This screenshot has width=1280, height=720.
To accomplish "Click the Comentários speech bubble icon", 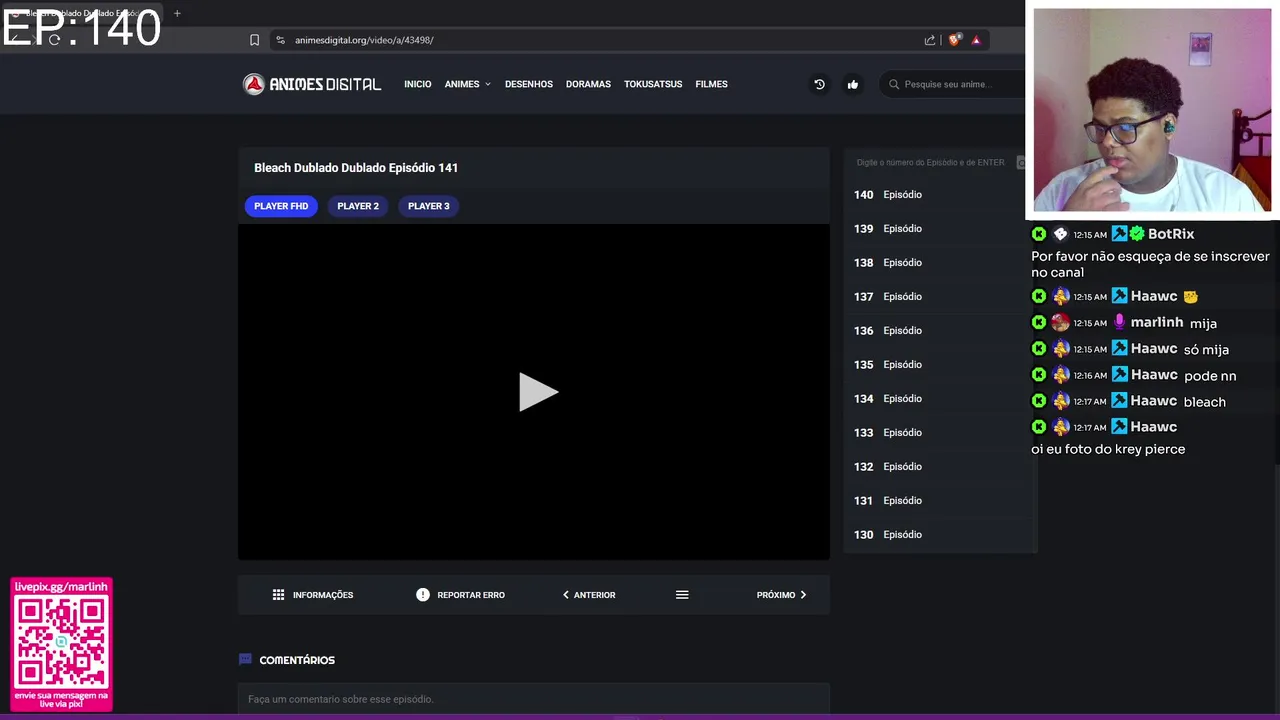I will pyautogui.click(x=245, y=659).
